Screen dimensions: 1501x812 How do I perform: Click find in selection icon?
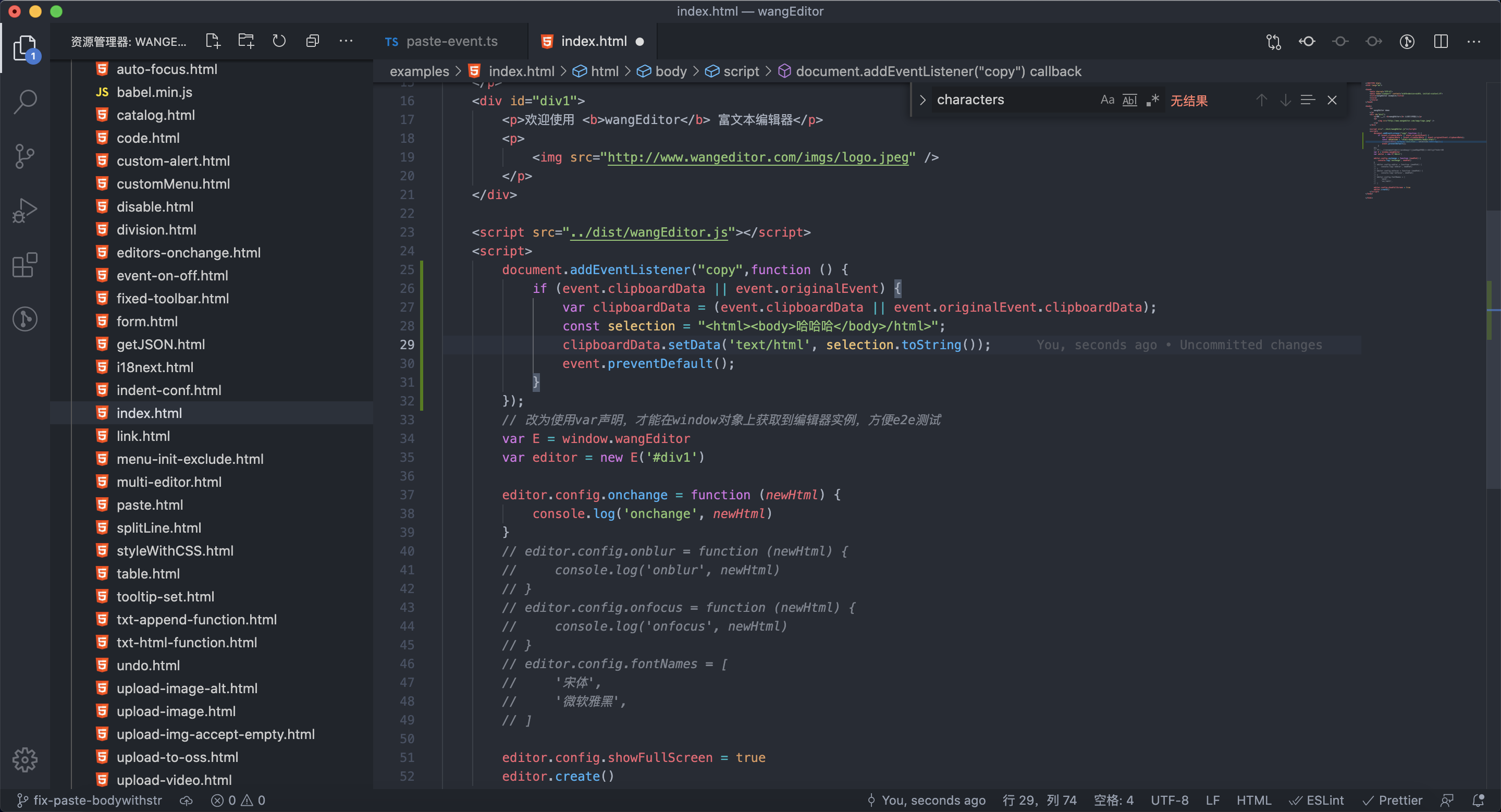click(1308, 100)
